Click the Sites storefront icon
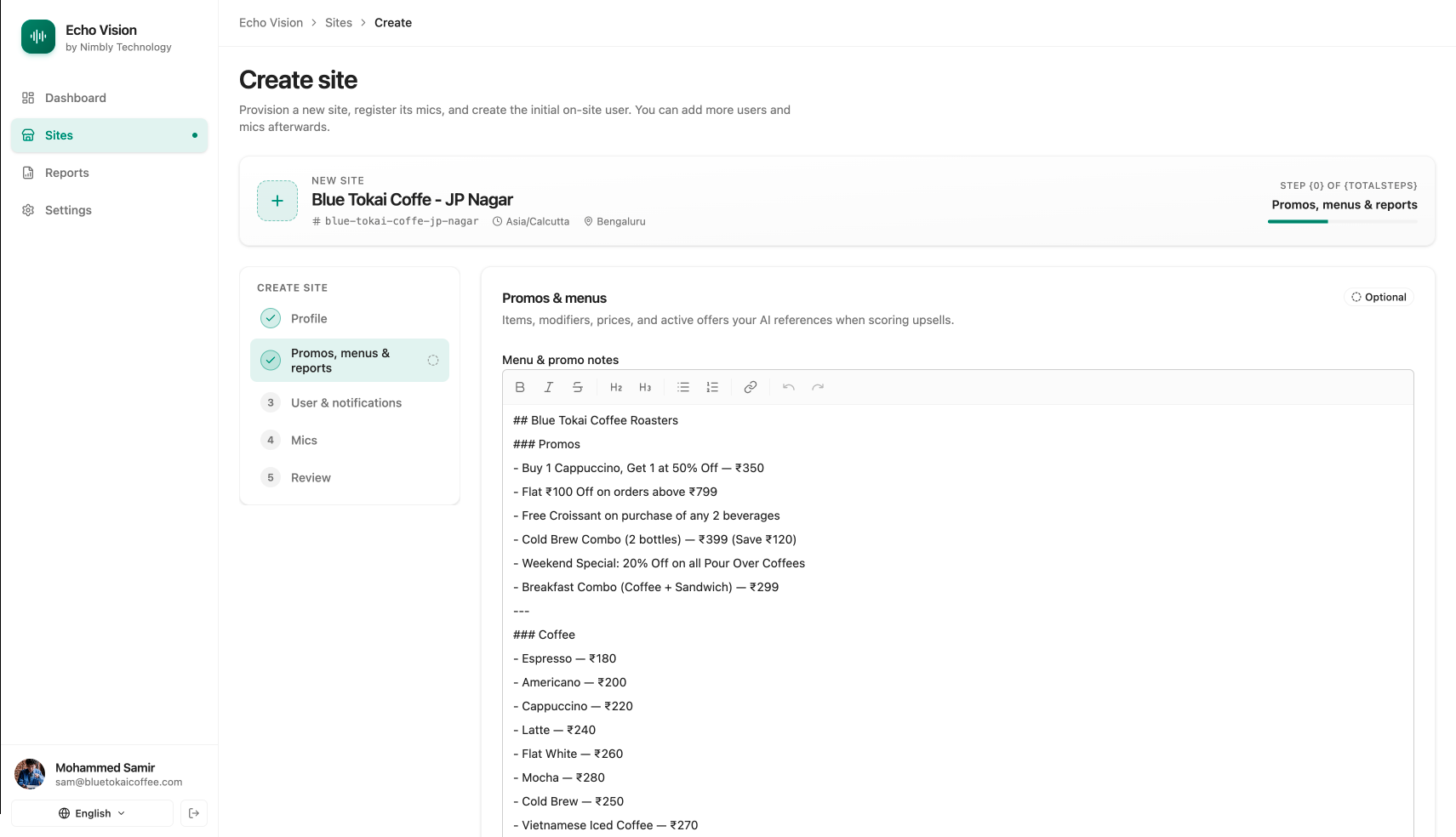Screen dimensions: 1456x837 point(28,135)
